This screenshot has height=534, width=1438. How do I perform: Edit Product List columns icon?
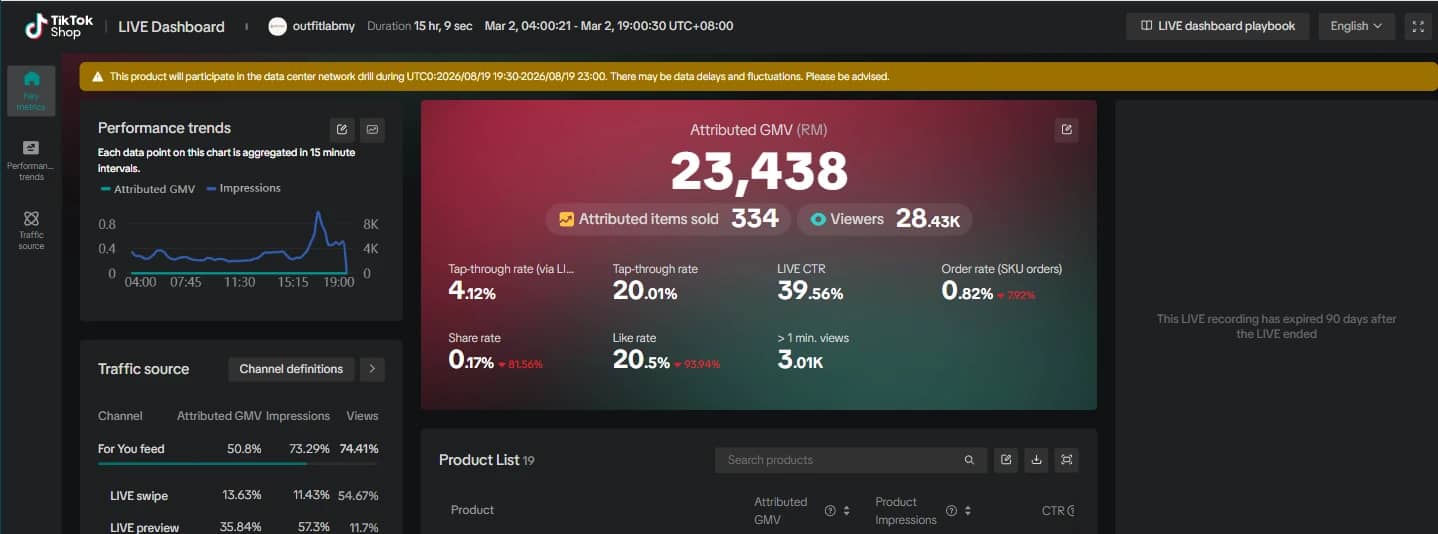click(1007, 460)
